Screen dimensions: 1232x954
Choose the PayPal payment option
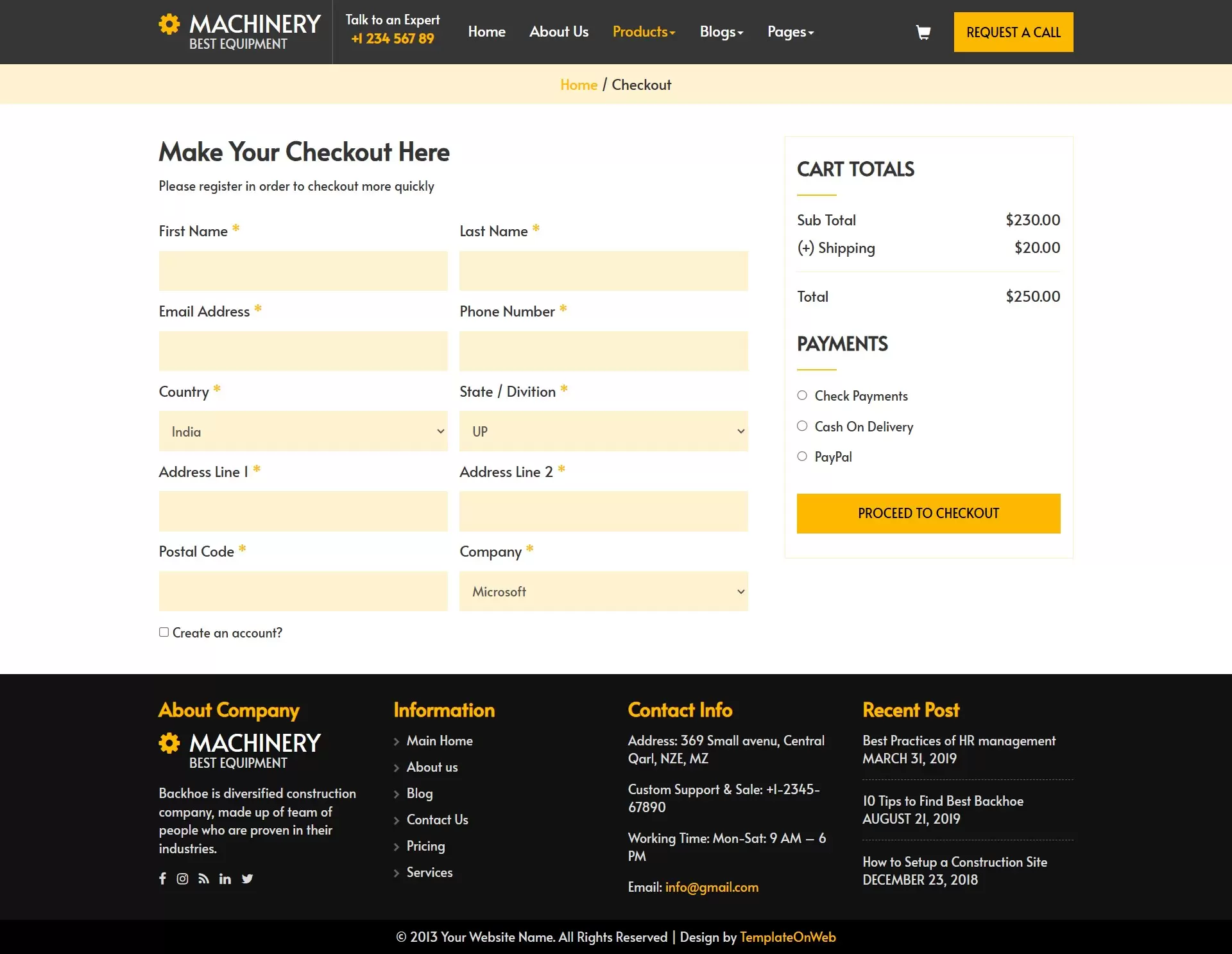[802, 456]
